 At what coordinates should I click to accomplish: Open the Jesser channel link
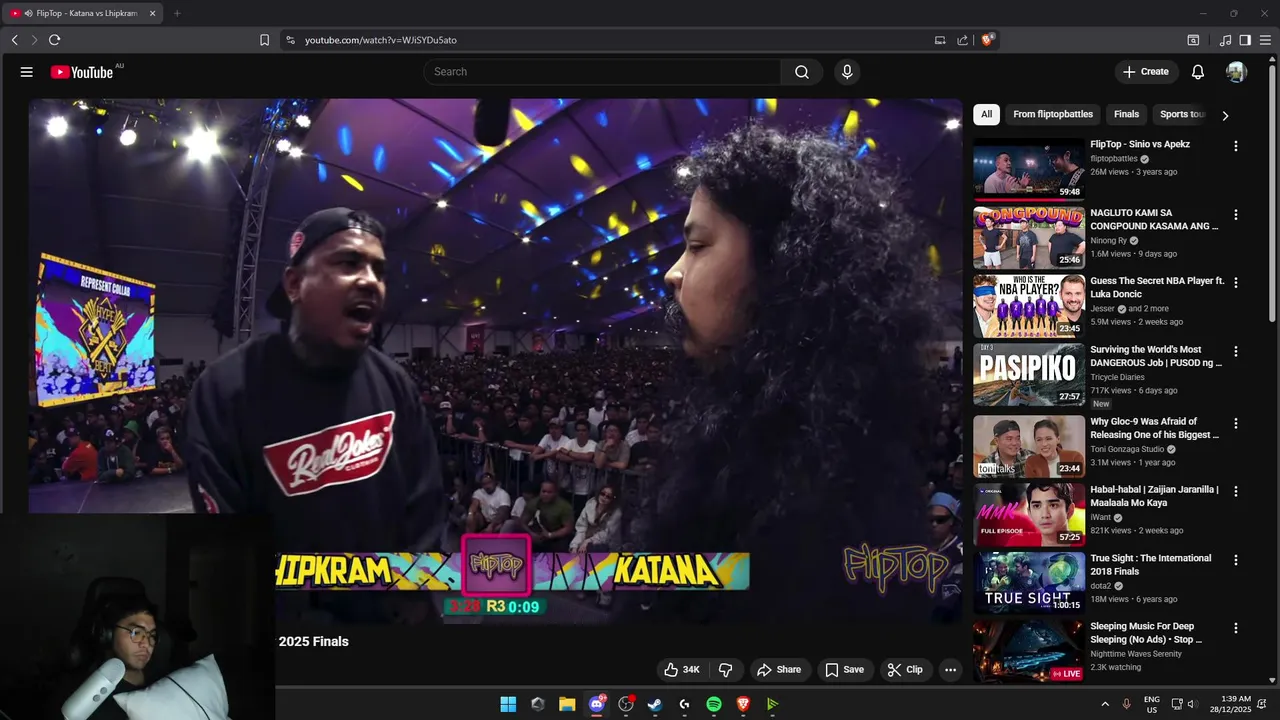[x=1102, y=309]
